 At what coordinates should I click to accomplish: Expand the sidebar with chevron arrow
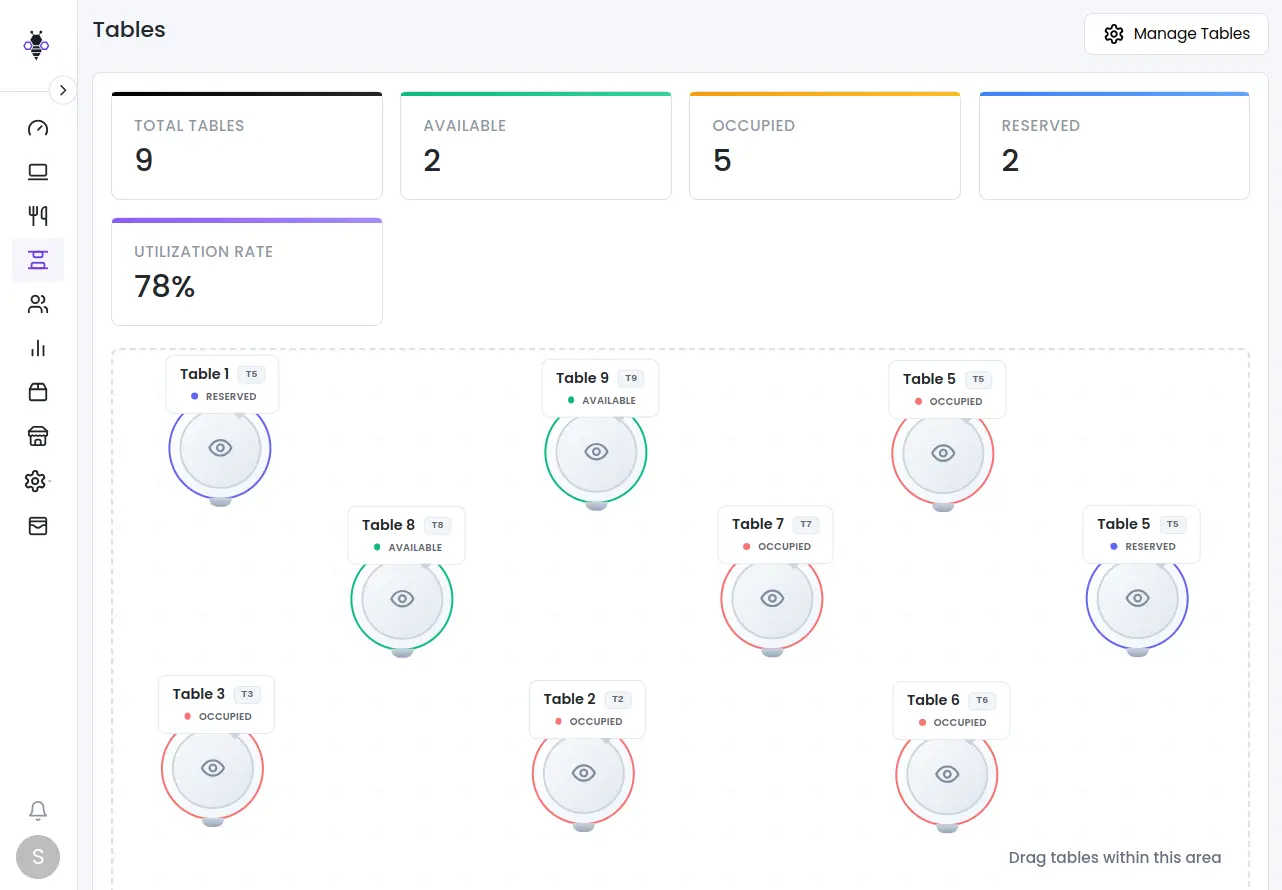[x=63, y=90]
